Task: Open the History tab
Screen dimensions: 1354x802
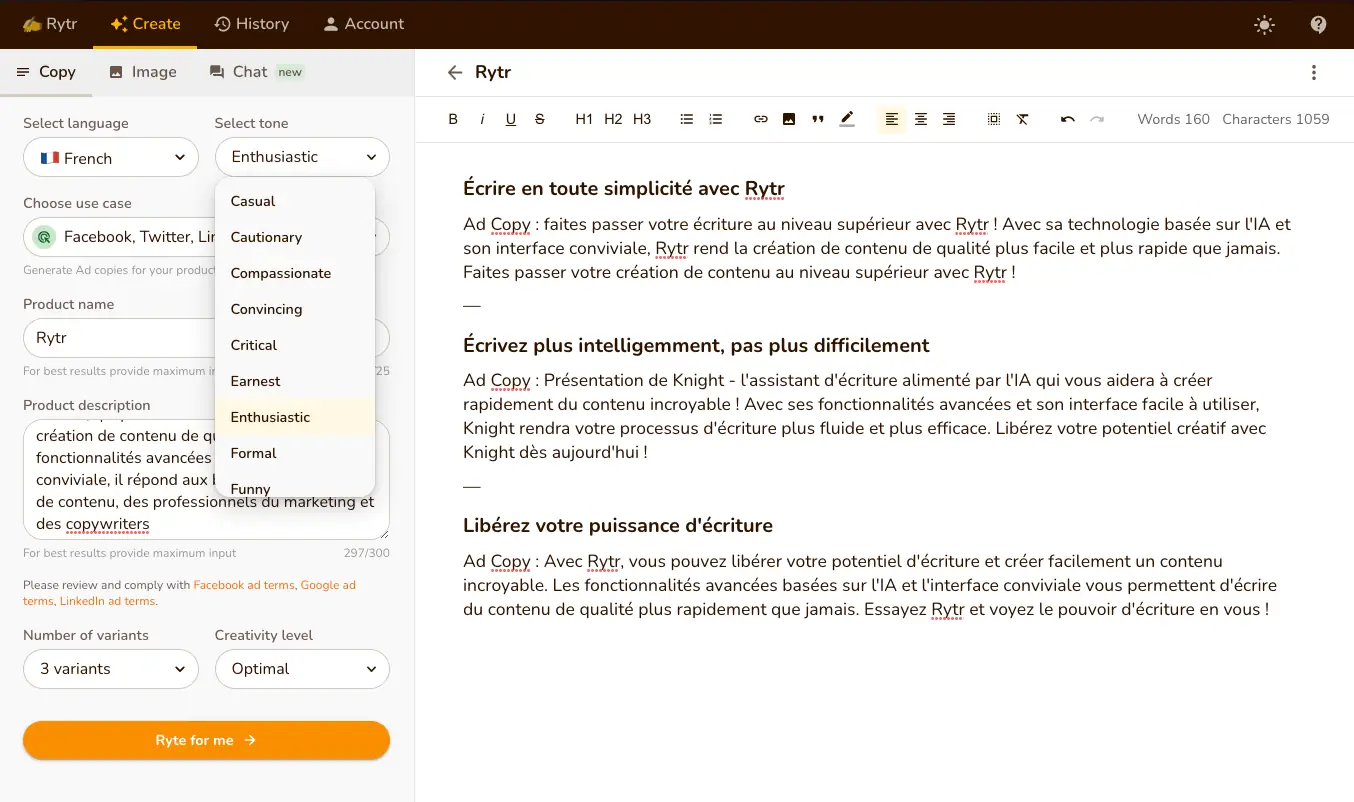Action: click(x=252, y=24)
